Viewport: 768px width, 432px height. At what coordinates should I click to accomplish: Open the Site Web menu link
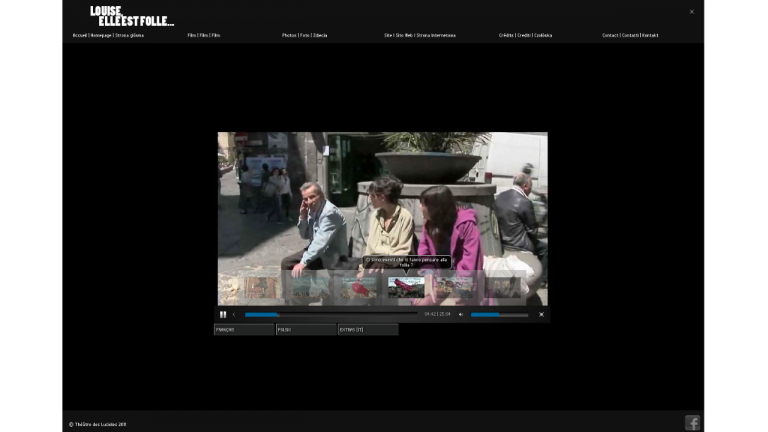pyautogui.click(x=419, y=35)
